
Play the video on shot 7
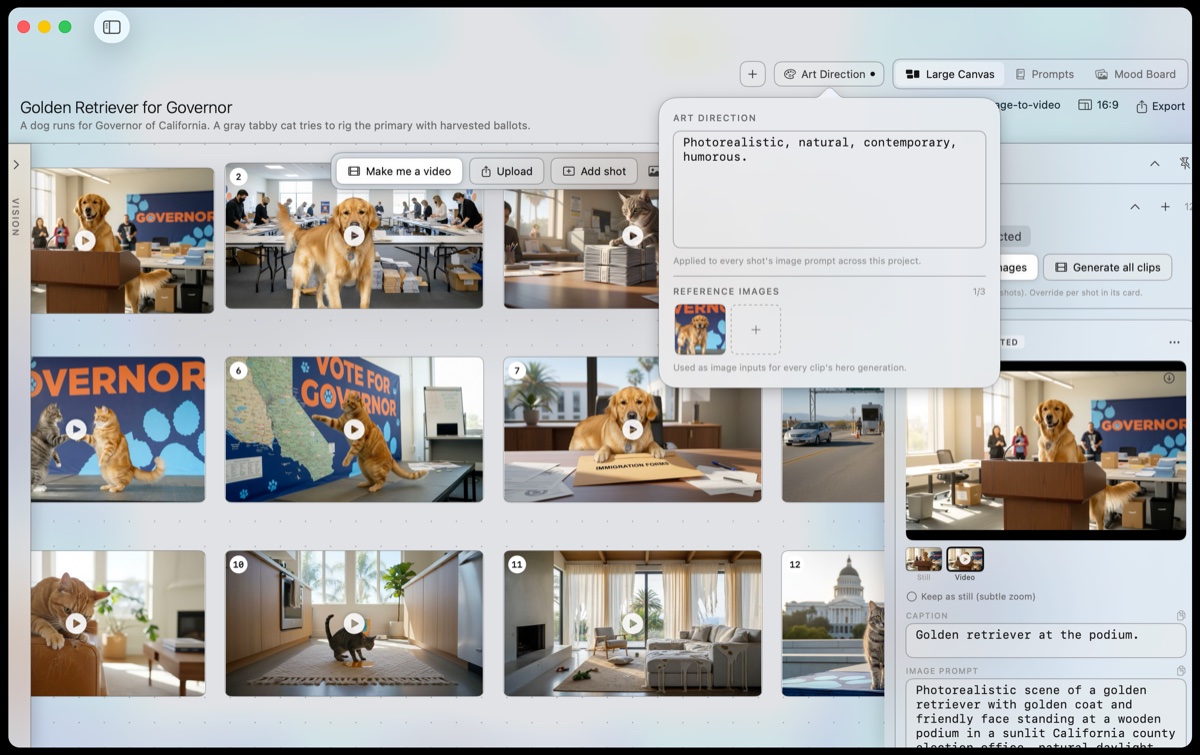(x=632, y=429)
